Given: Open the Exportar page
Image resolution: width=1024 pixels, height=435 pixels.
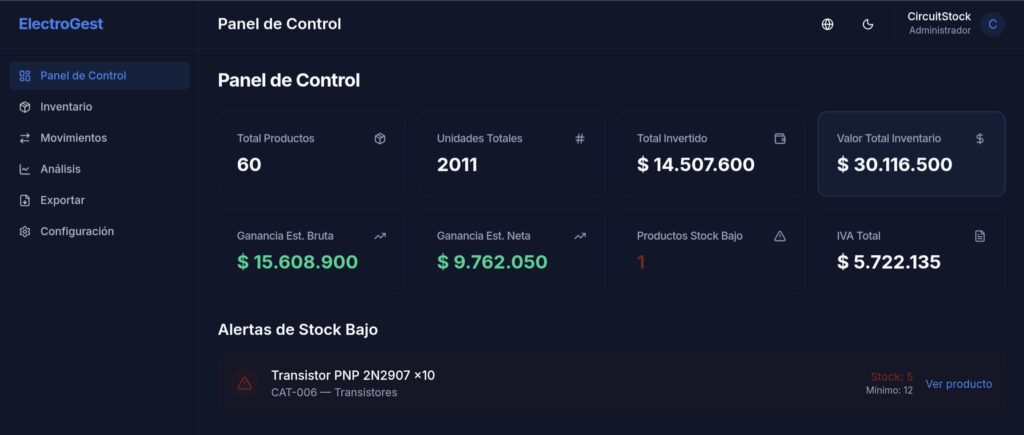Looking at the screenshot, I should click(x=62, y=200).
